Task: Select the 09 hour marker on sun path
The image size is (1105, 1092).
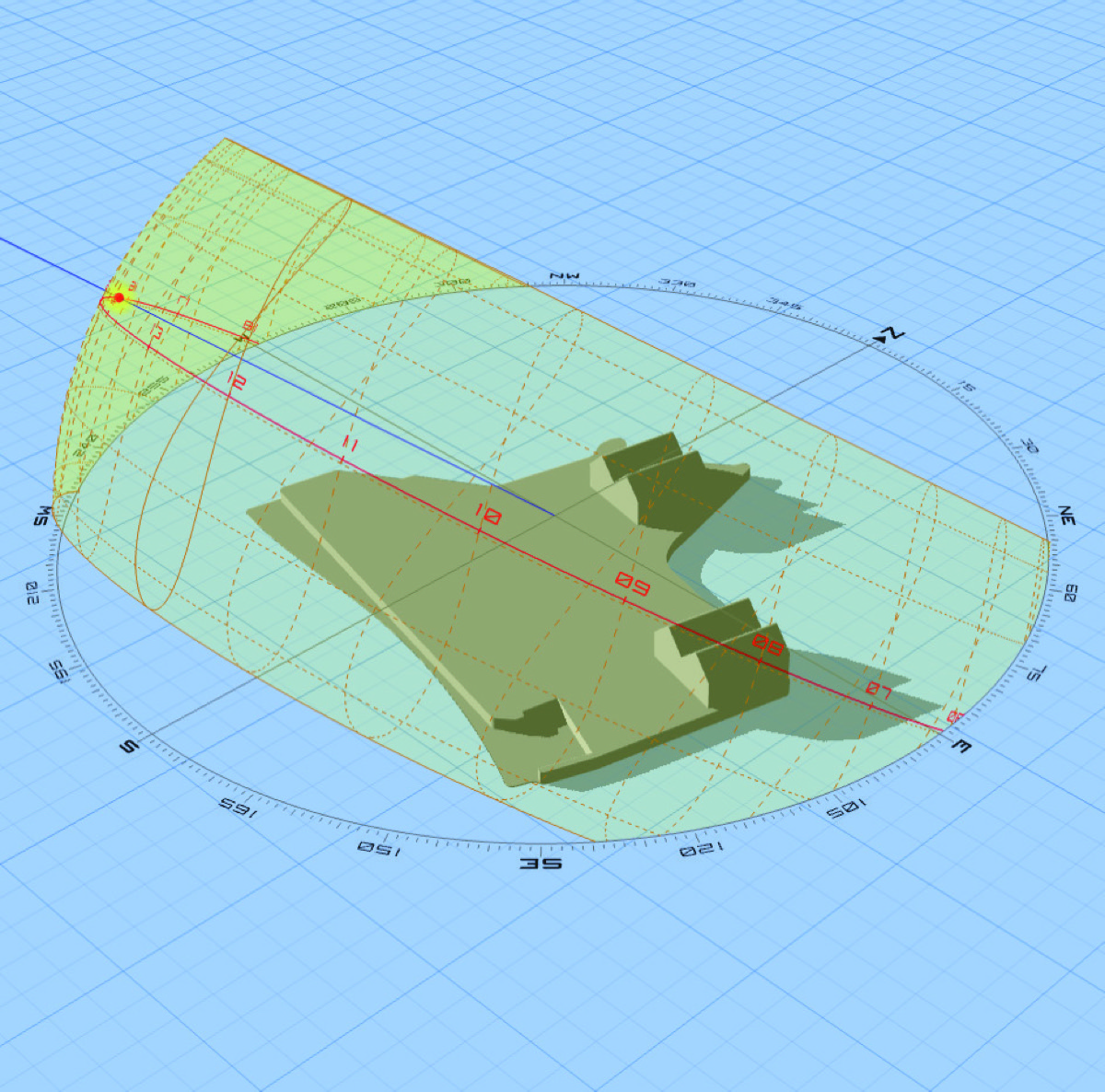Action: pyautogui.click(x=633, y=585)
